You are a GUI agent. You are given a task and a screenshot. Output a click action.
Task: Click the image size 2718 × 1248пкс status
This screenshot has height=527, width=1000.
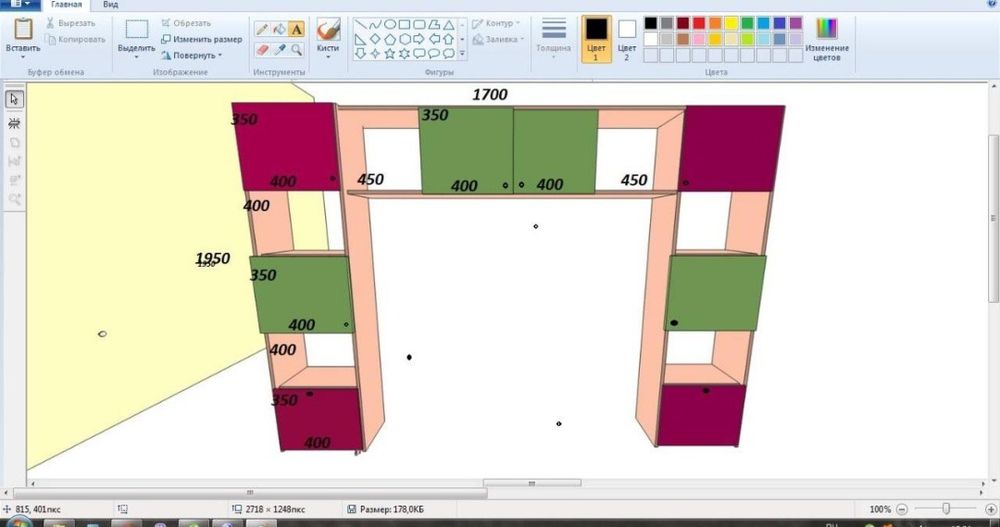[268, 509]
